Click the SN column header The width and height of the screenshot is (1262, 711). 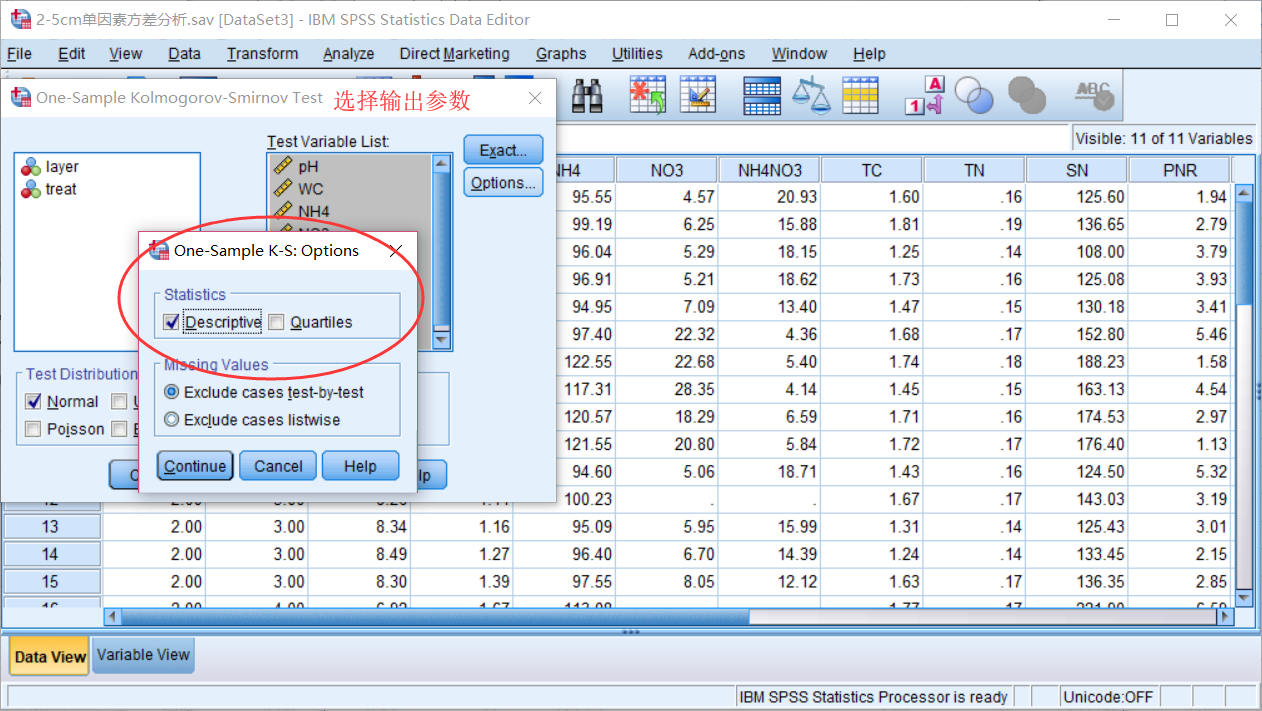[1077, 170]
